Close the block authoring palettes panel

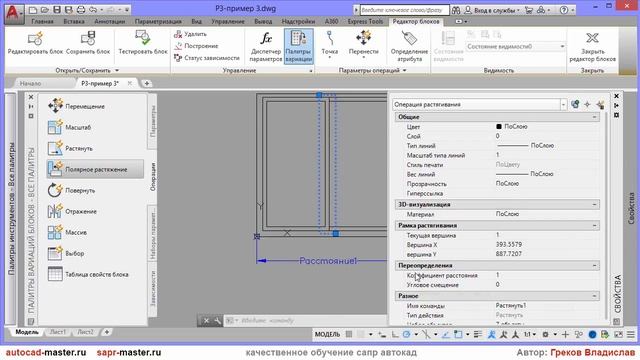pos(31,97)
